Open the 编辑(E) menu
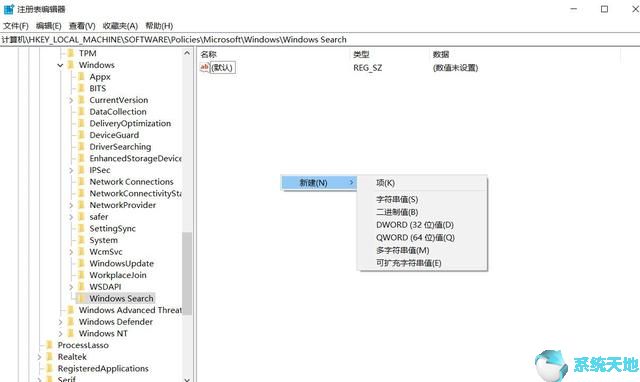This screenshot has height=382, width=640. click(49, 26)
